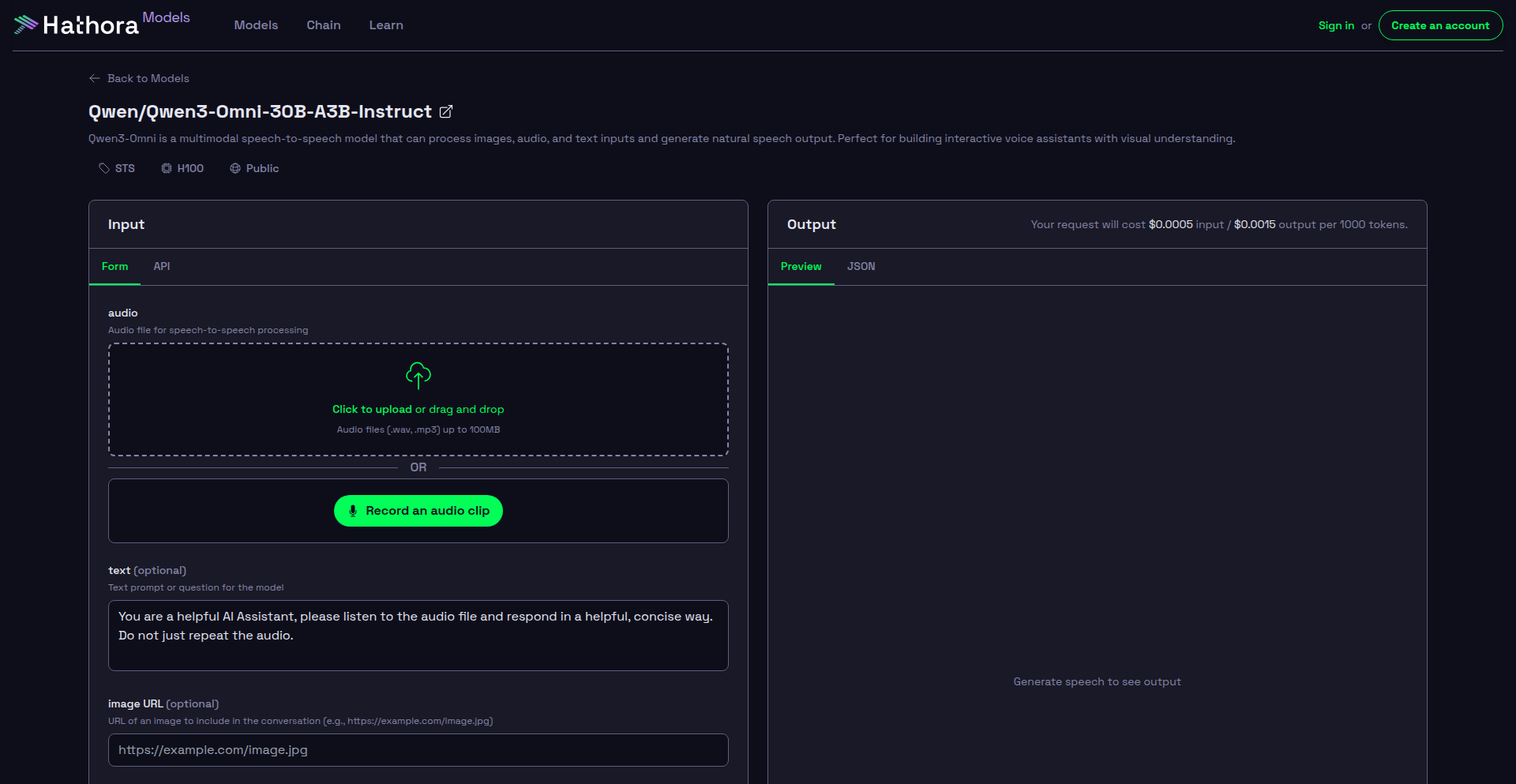Screen dimensions: 1516x784
Task: Open the Chain navigation menu item
Action: (324, 25)
